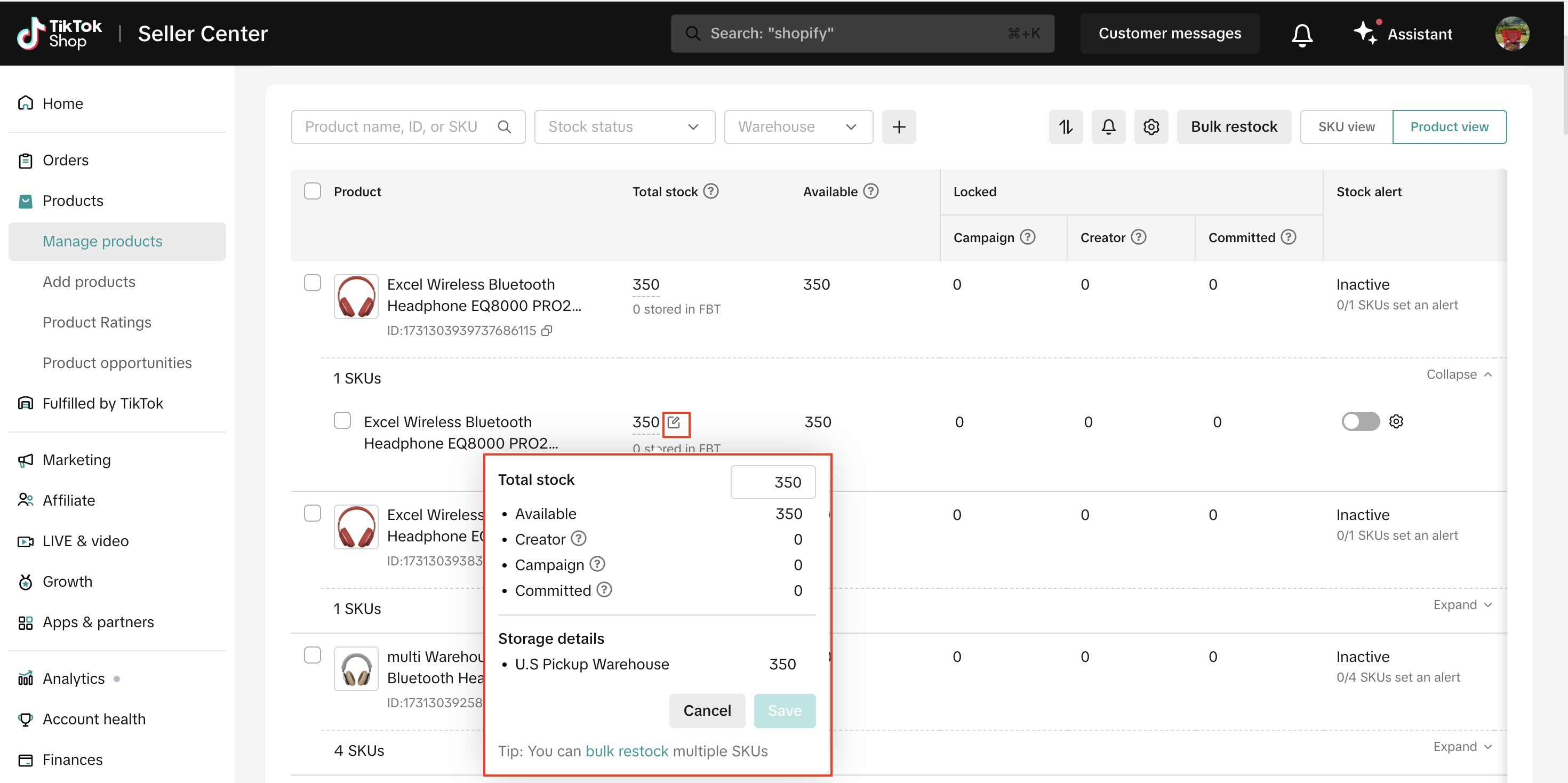Check the select-all checkbox in the Product header
Image resolution: width=1568 pixels, height=783 pixels.
(x=312, y=191)
